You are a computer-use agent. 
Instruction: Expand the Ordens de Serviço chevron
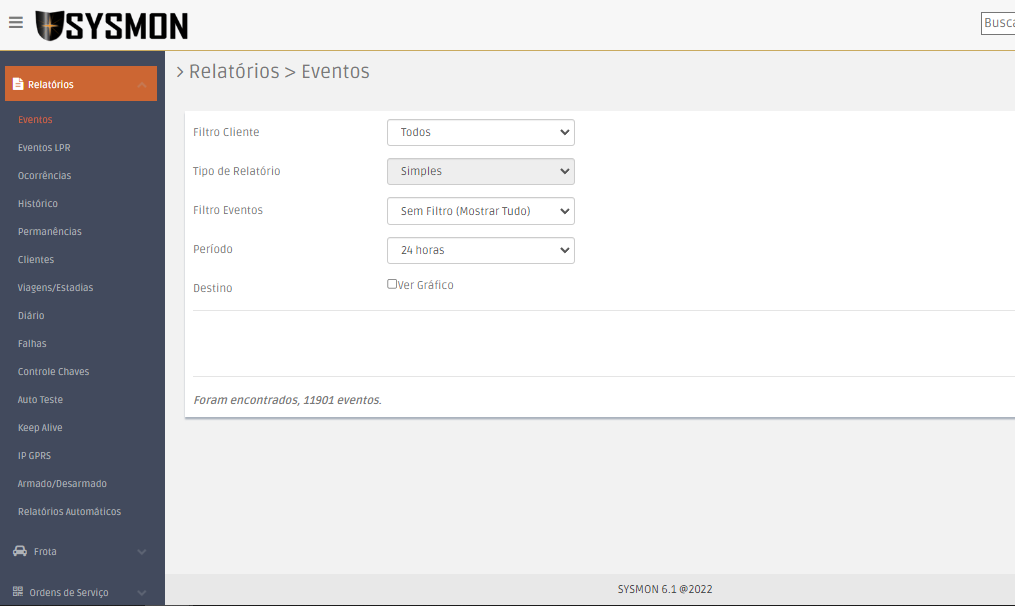point(142,592)
